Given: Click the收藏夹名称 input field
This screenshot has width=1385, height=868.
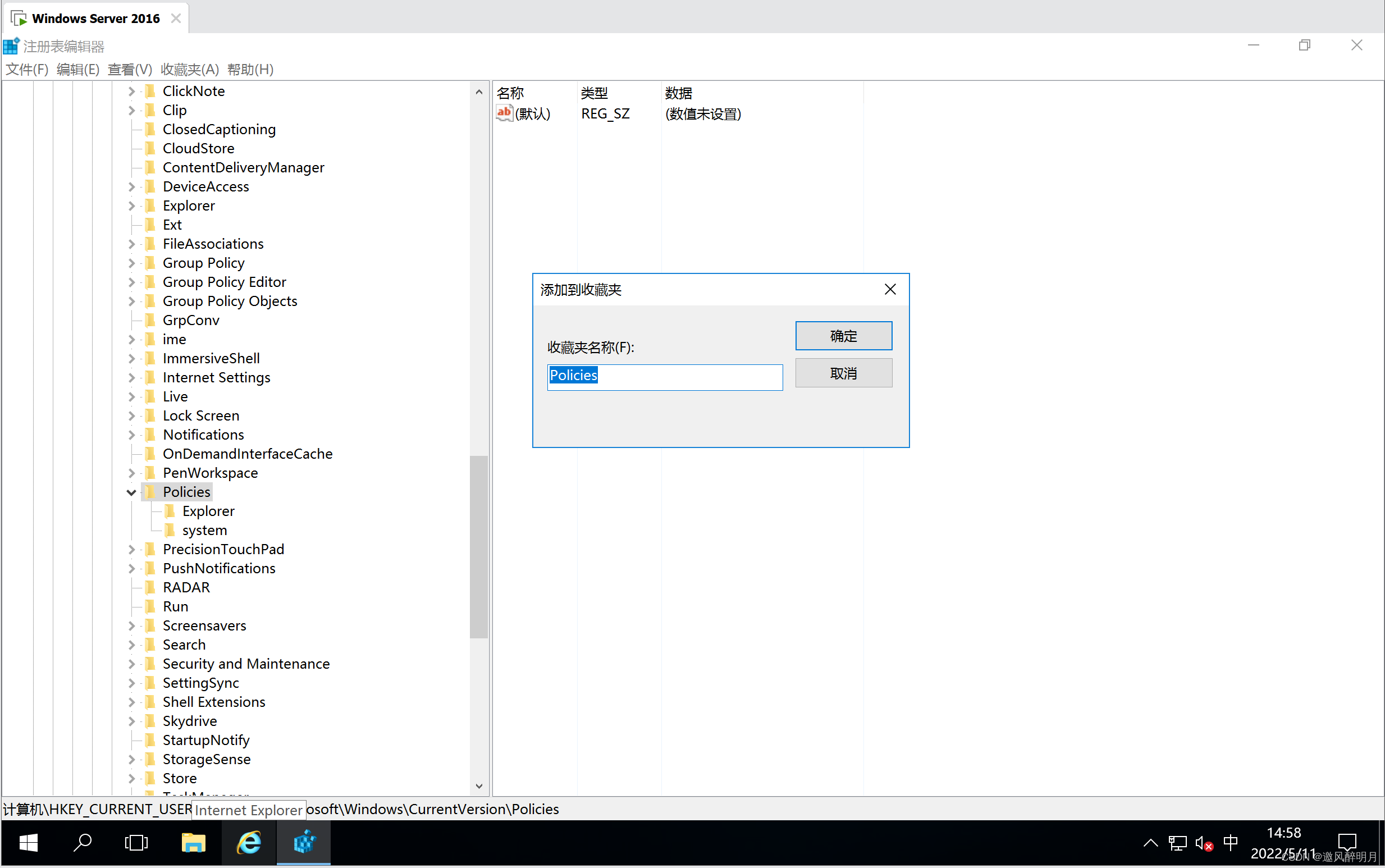Looking at the screenshot, I should click(x=664, y=375).
